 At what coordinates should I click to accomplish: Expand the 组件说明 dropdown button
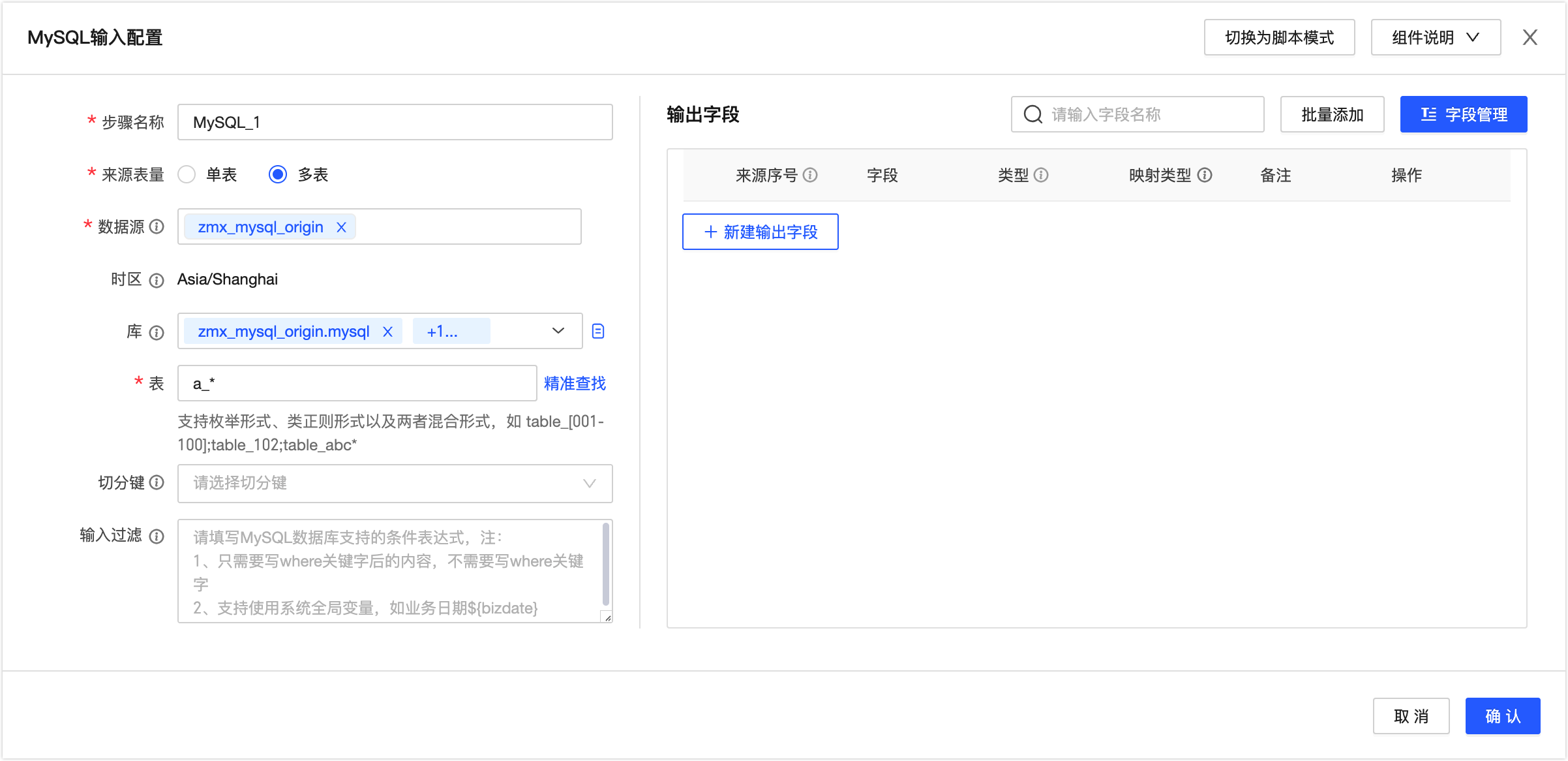tap(1435, 37)
